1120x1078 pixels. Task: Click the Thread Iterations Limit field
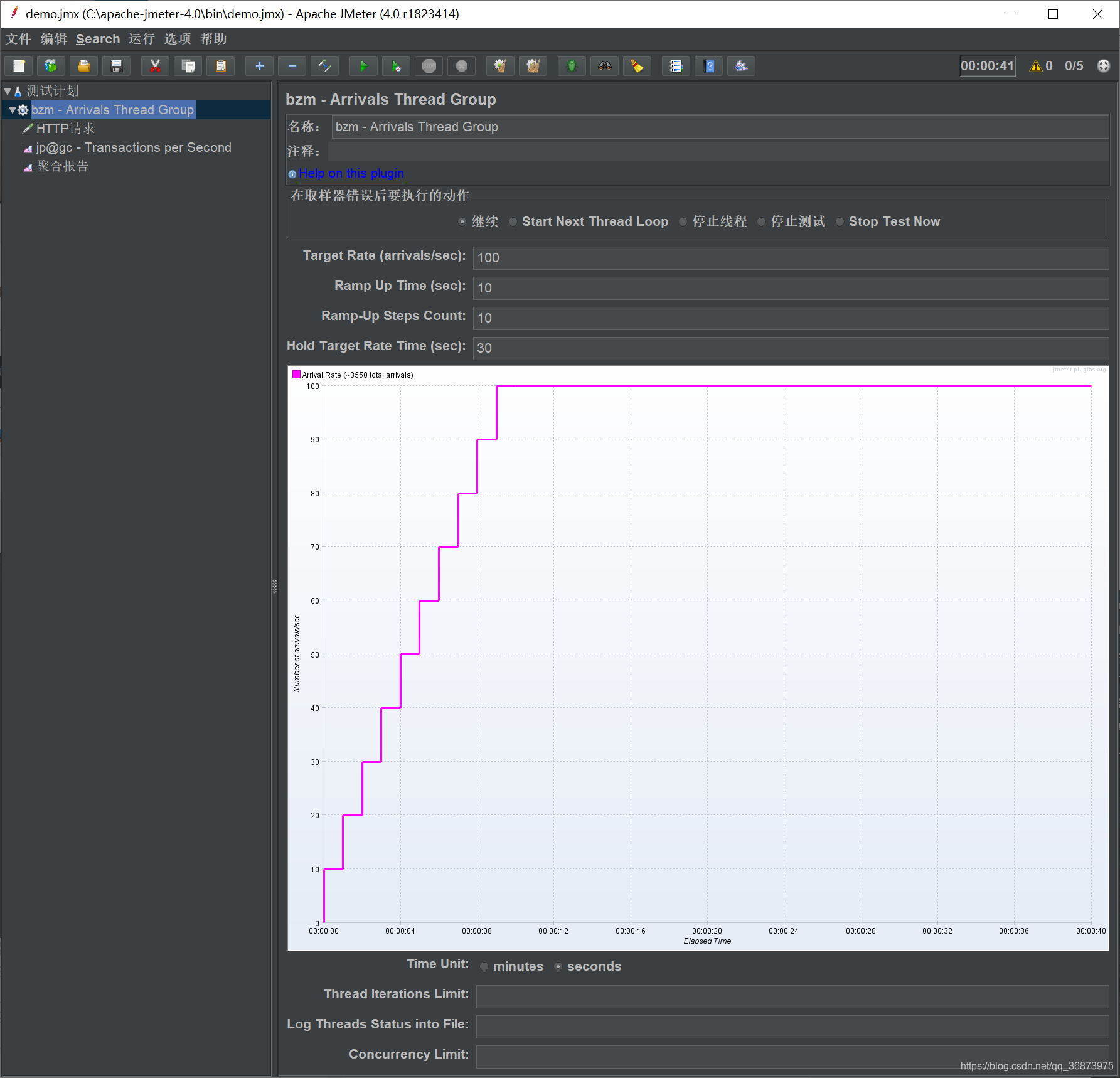coord(792,996)
